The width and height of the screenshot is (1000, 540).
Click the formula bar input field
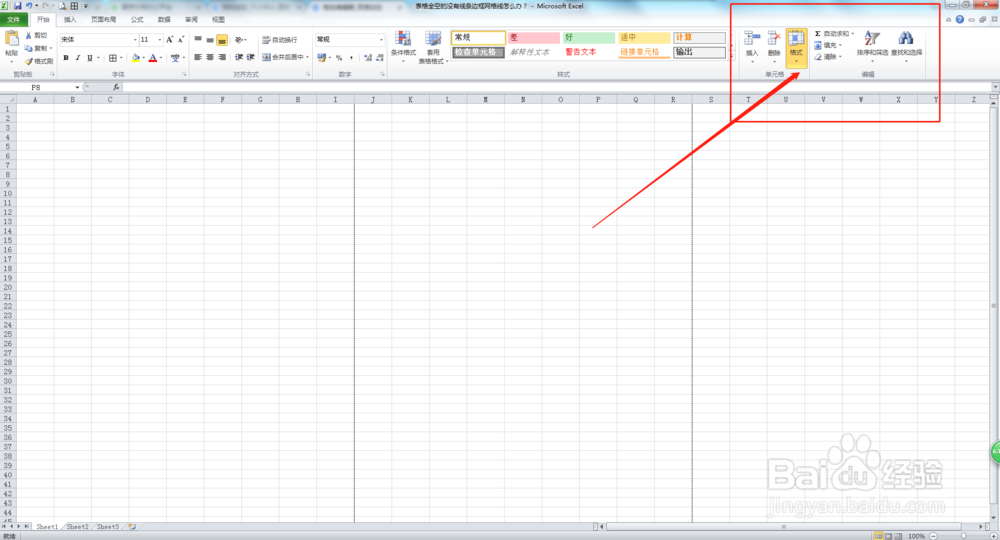(555, 87)
